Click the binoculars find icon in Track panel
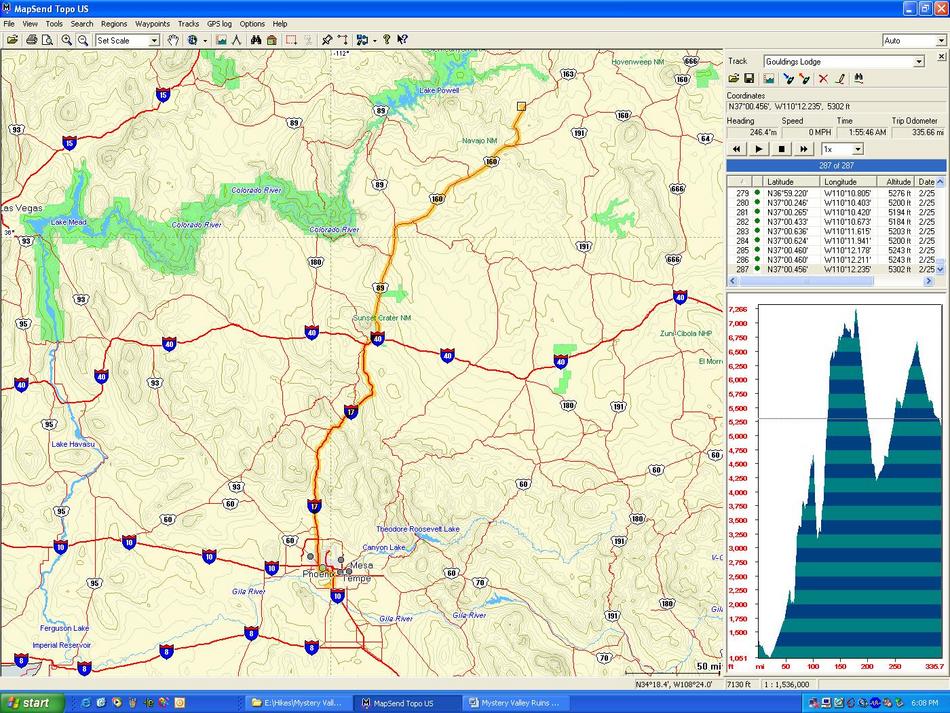The width and height of the screenshot is (950, 713). click(859, 79)
